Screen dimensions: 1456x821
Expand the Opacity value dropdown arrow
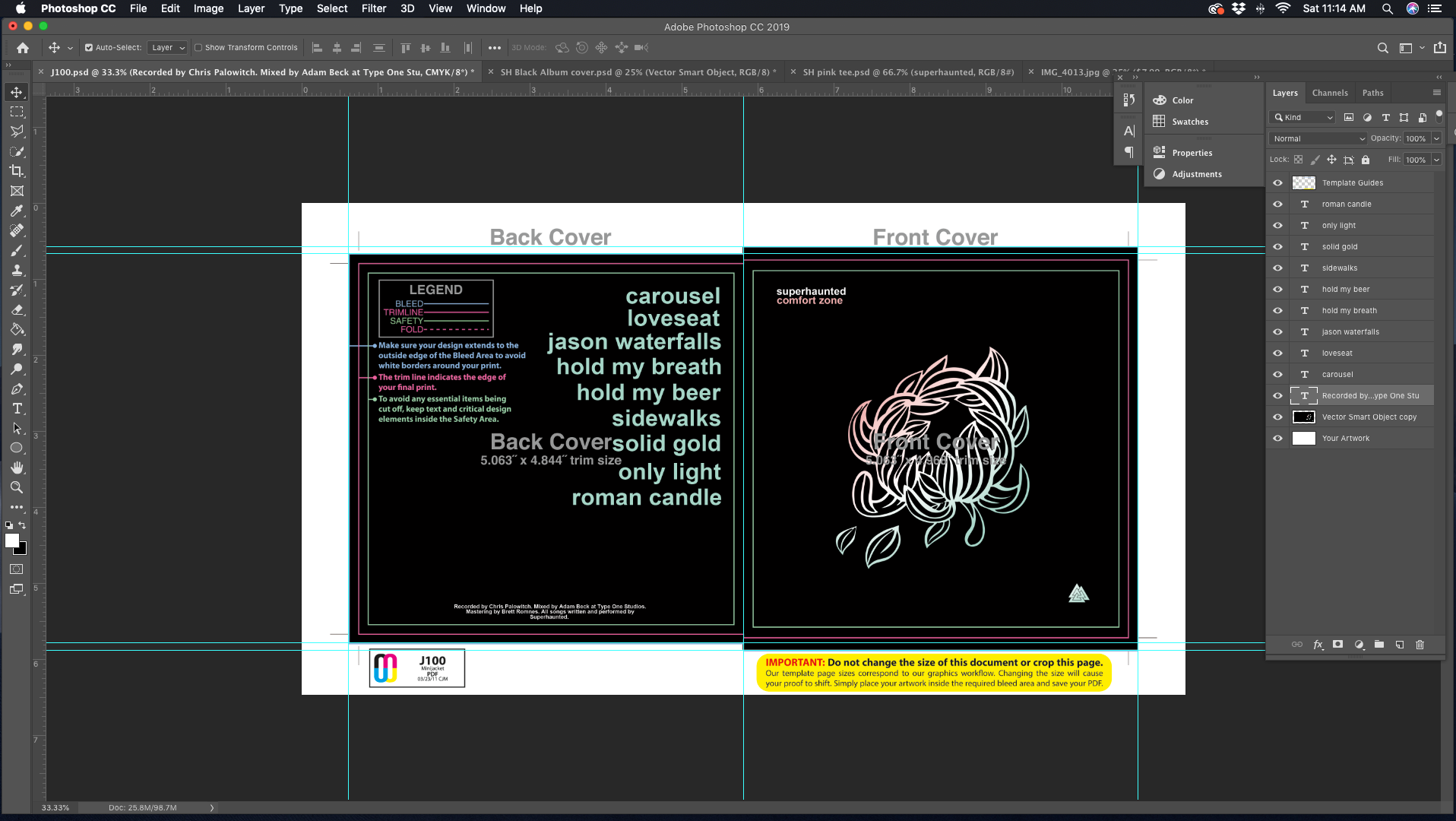[1436, 138]
